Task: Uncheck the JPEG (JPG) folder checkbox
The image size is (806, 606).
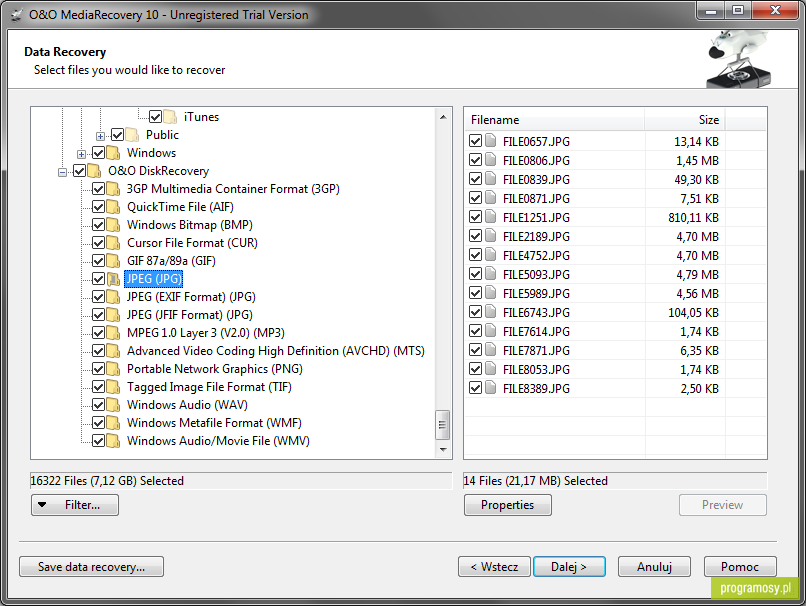Action: coord(98,279)
